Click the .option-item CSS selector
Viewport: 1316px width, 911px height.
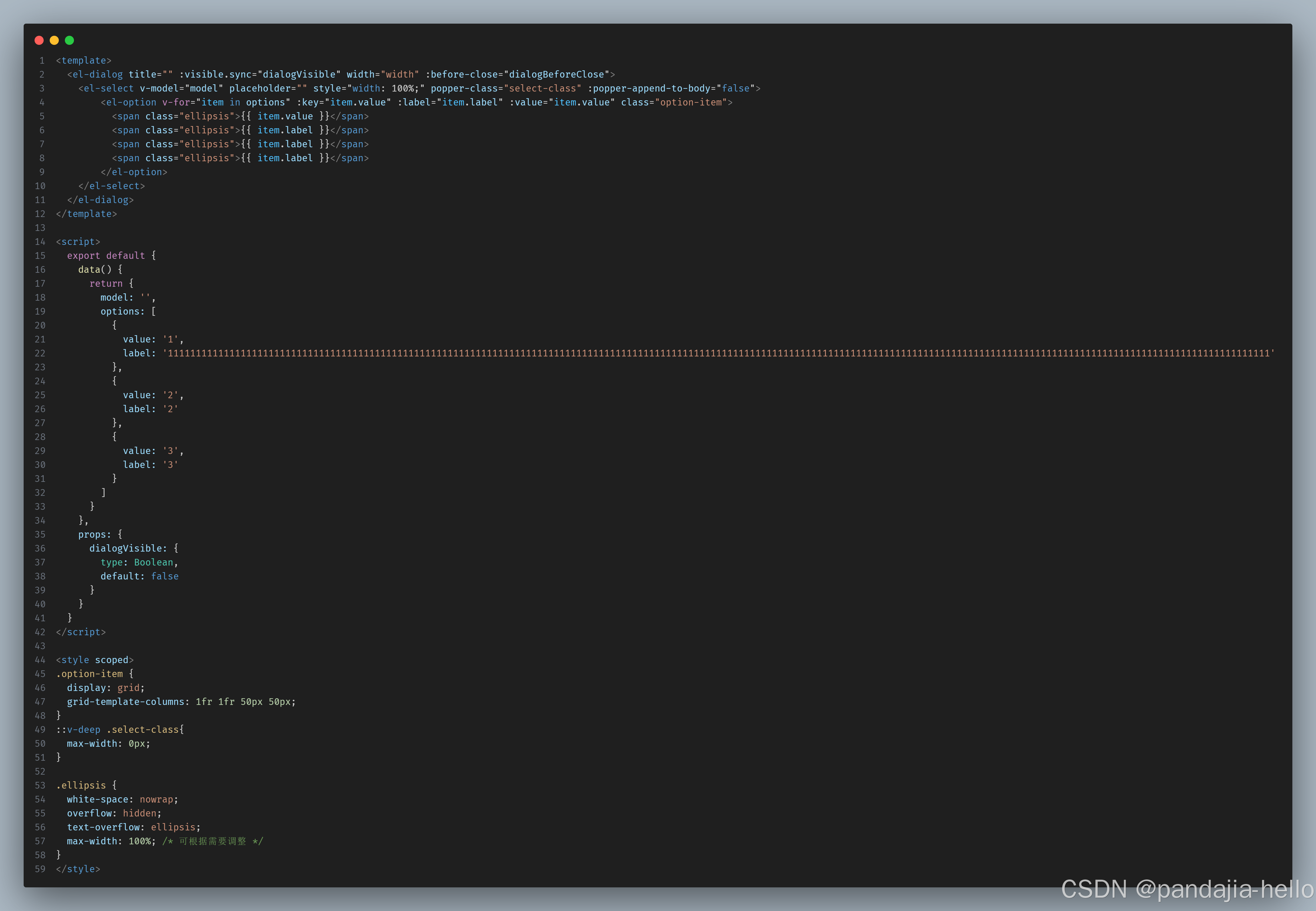[89, 674]
